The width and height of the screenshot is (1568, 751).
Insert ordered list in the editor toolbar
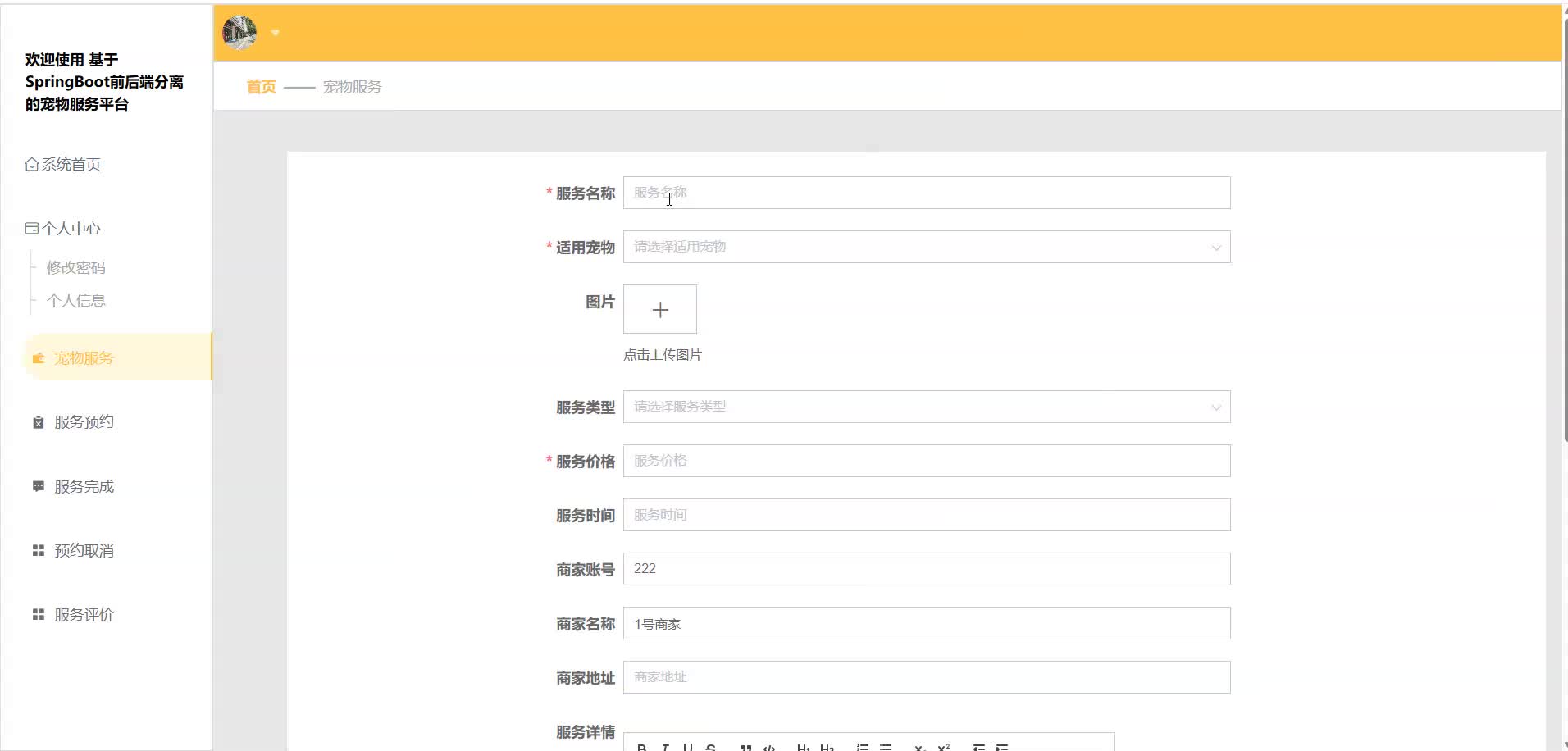862,747
